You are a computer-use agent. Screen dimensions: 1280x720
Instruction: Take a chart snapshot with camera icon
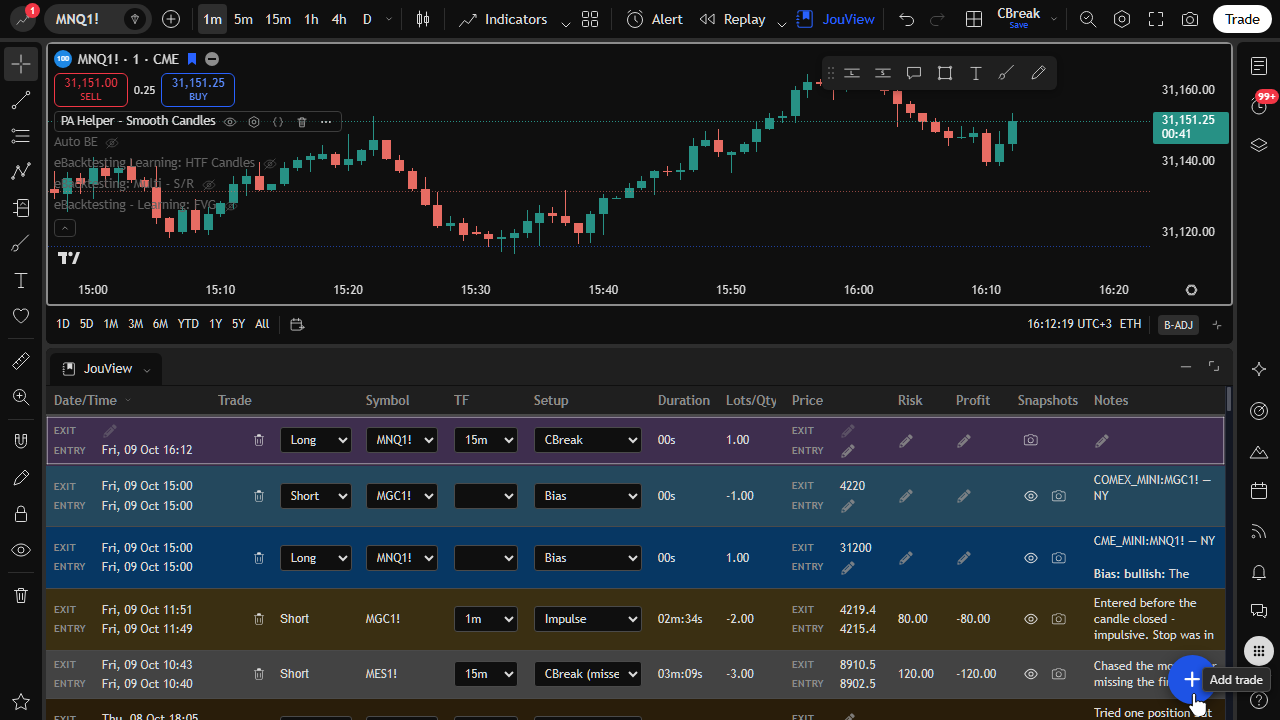(x=1190, y=19)
